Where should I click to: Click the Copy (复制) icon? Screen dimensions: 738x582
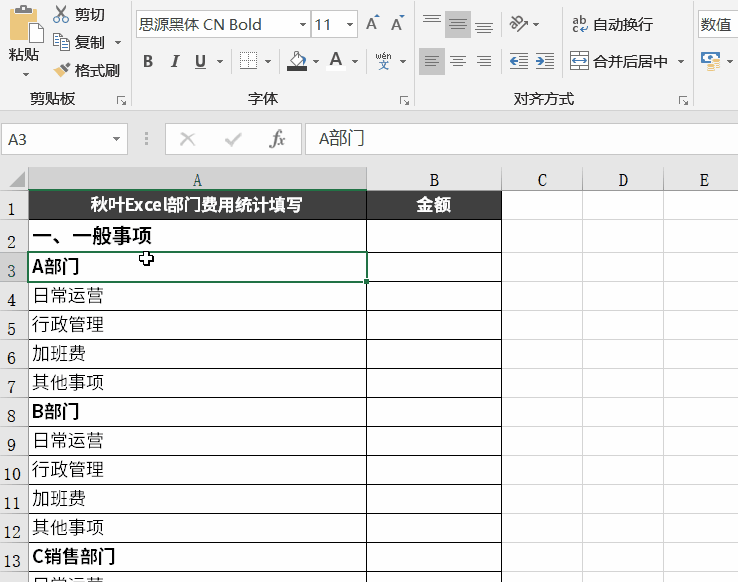[x=61, y=42]
